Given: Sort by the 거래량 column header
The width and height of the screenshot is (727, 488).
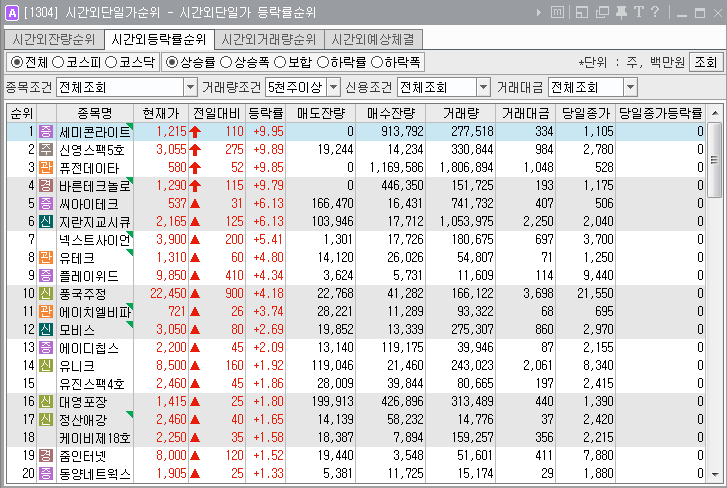Looking at the screenshot, I should (460, 113).
